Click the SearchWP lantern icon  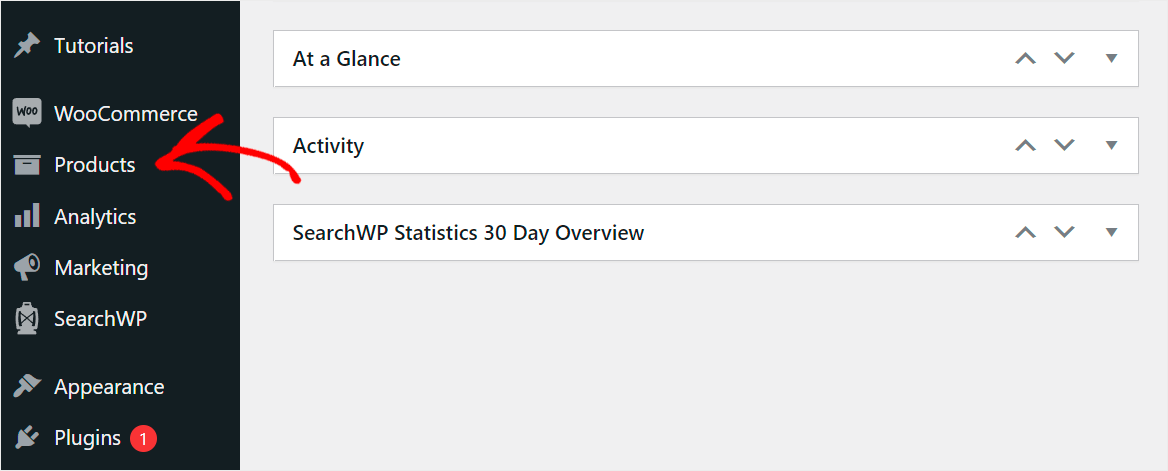coord(27,319)
